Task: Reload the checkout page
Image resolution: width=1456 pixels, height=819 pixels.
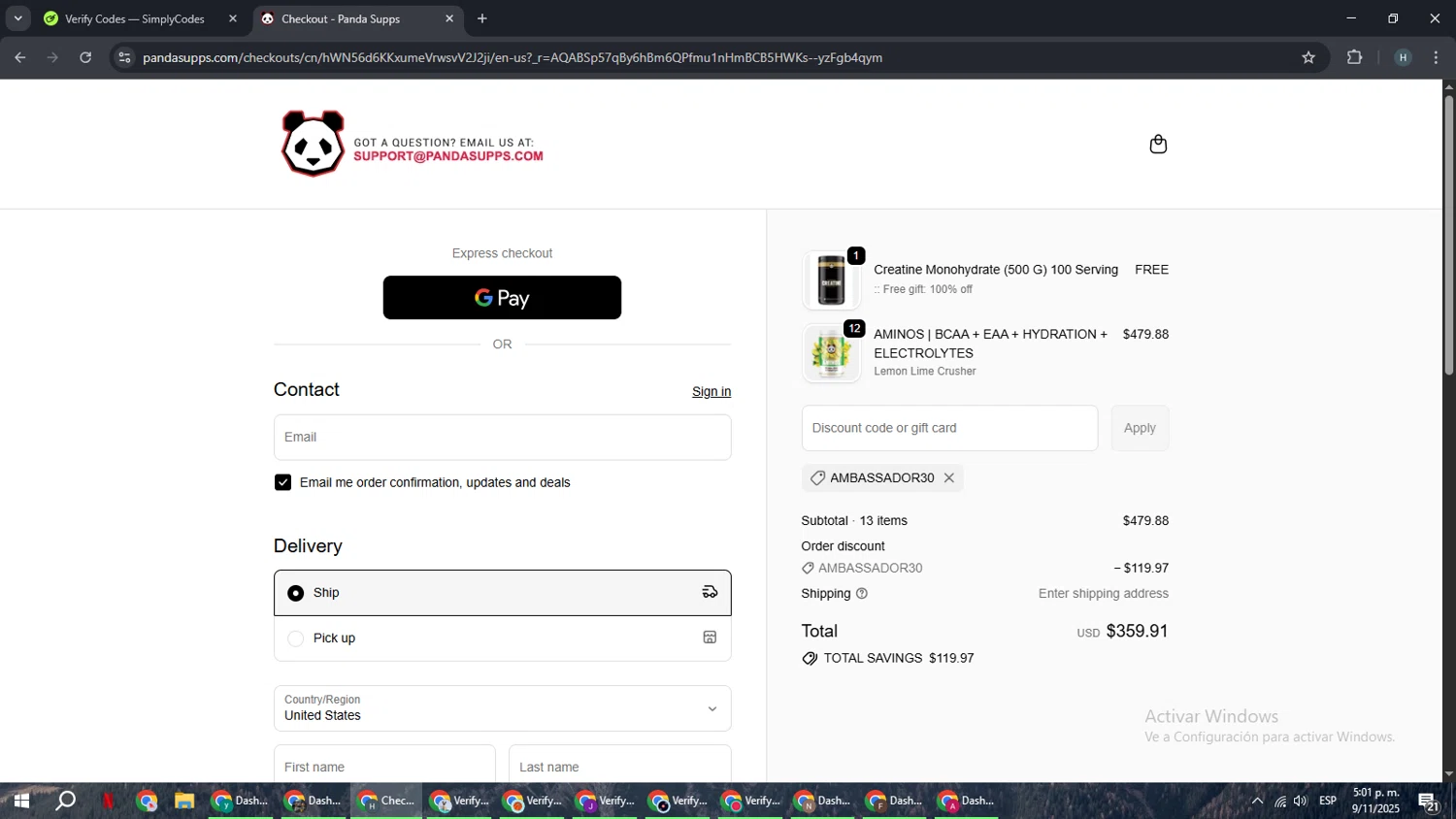Action: (85, 58)
